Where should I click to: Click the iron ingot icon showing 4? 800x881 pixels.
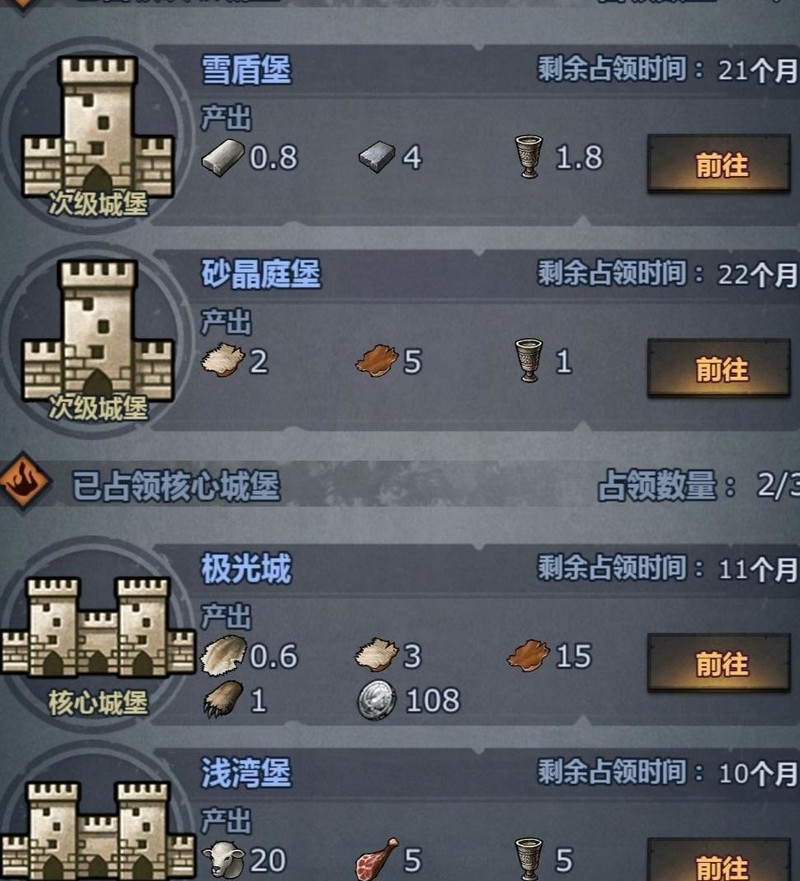[377, 157]
